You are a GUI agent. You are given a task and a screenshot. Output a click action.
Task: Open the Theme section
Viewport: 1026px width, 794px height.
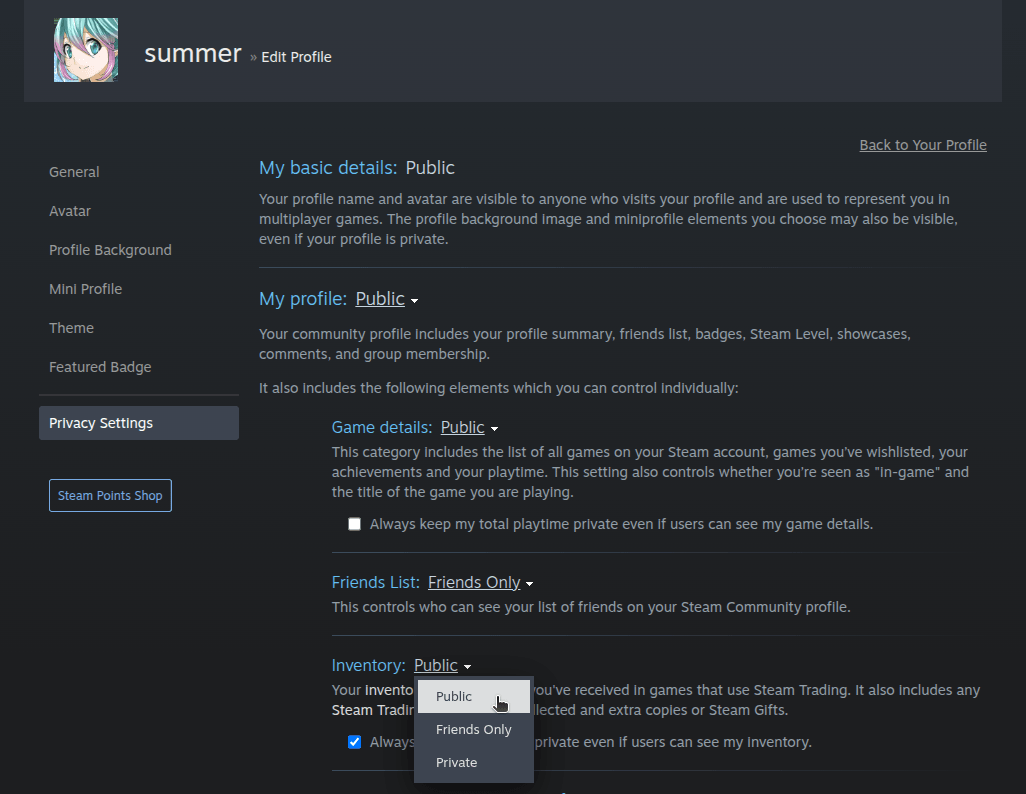point(71,328)
